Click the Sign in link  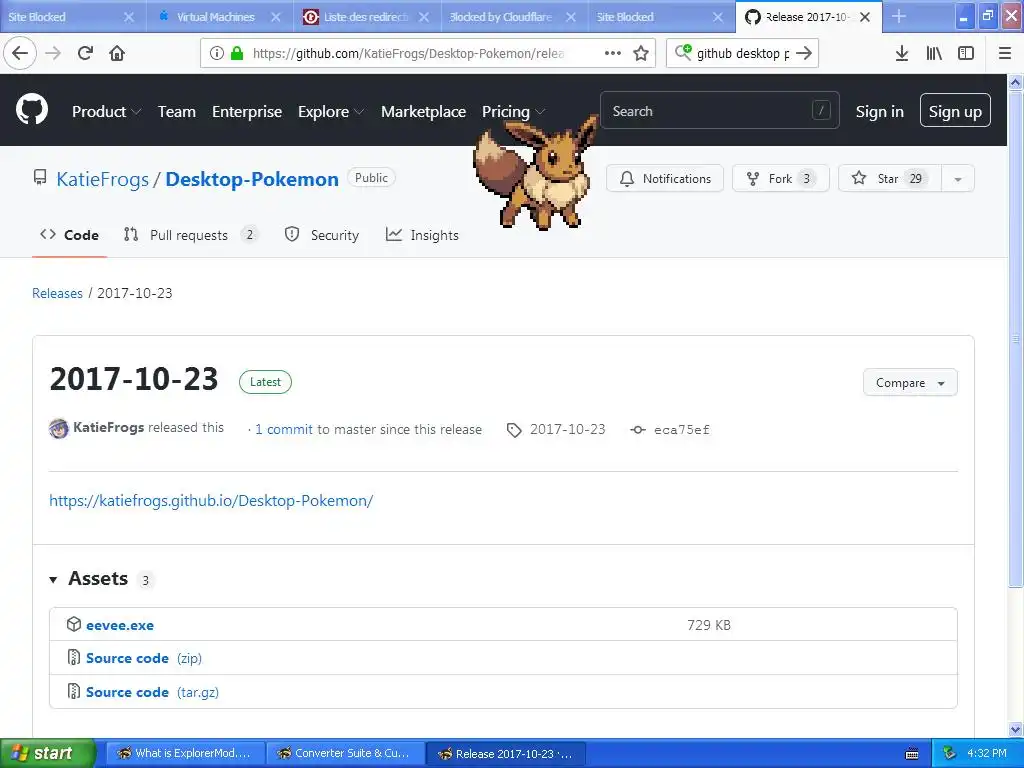point(880,112)
